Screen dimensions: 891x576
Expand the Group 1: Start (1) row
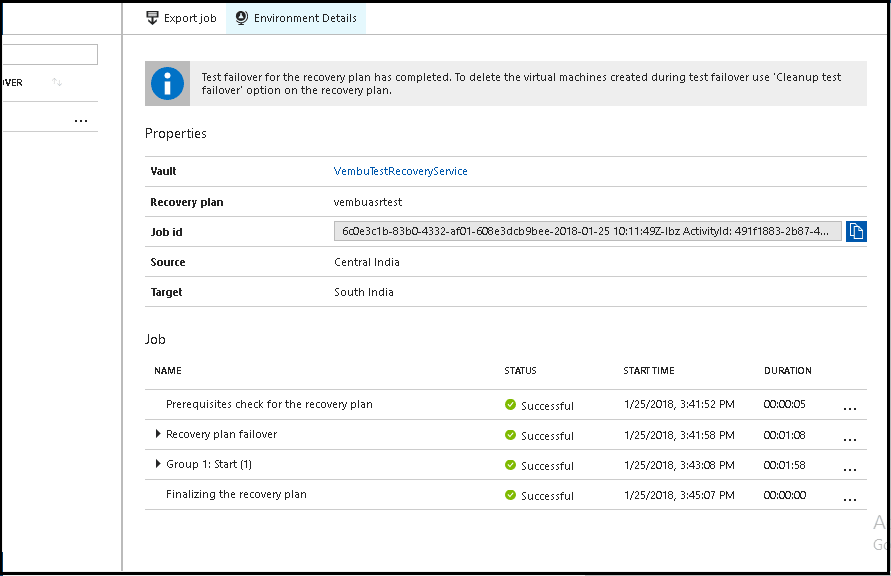[158, 464]
